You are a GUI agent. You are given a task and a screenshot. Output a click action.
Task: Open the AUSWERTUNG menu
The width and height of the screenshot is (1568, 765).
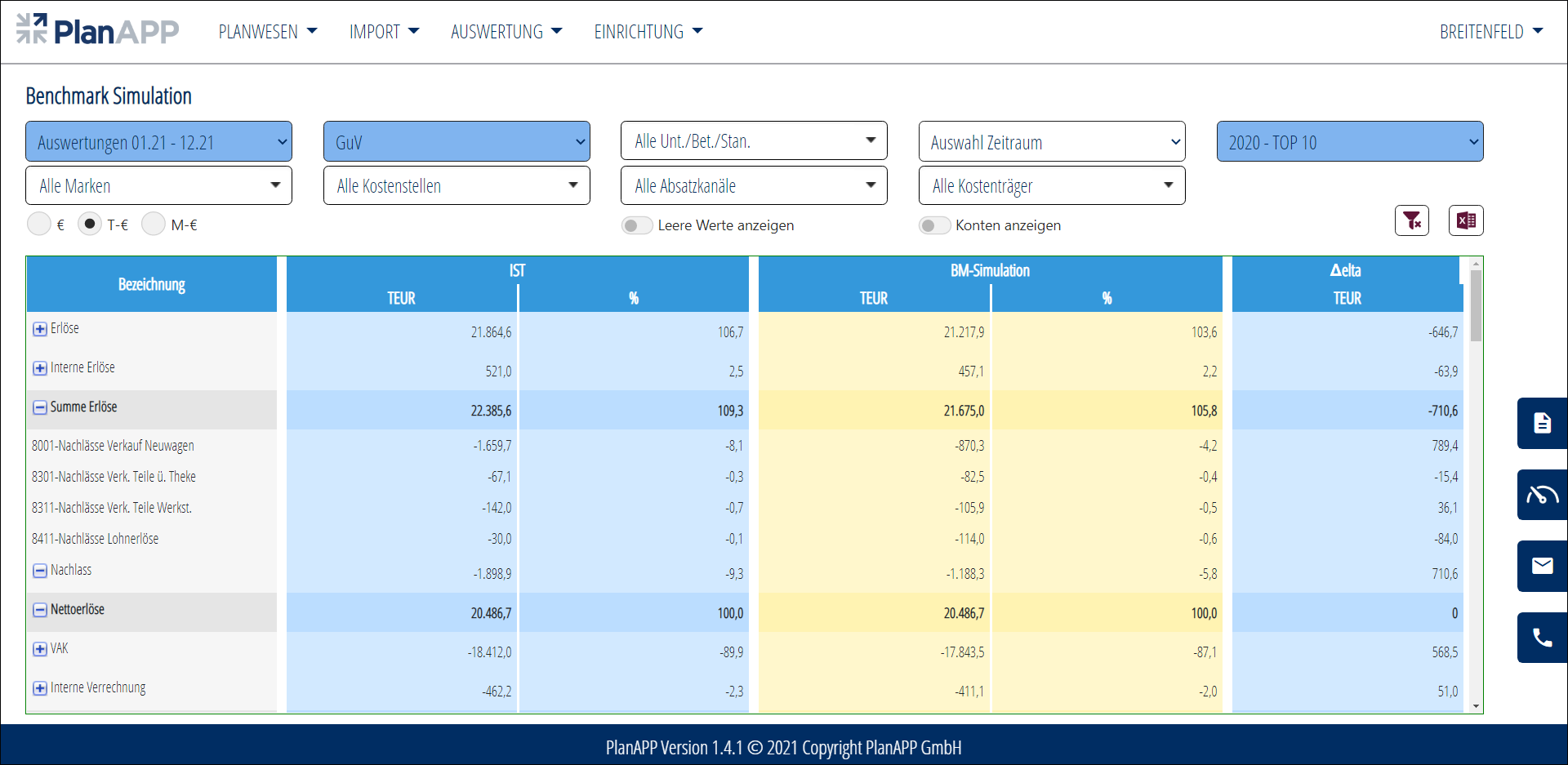pyautogui.click(x=506, y=32)
